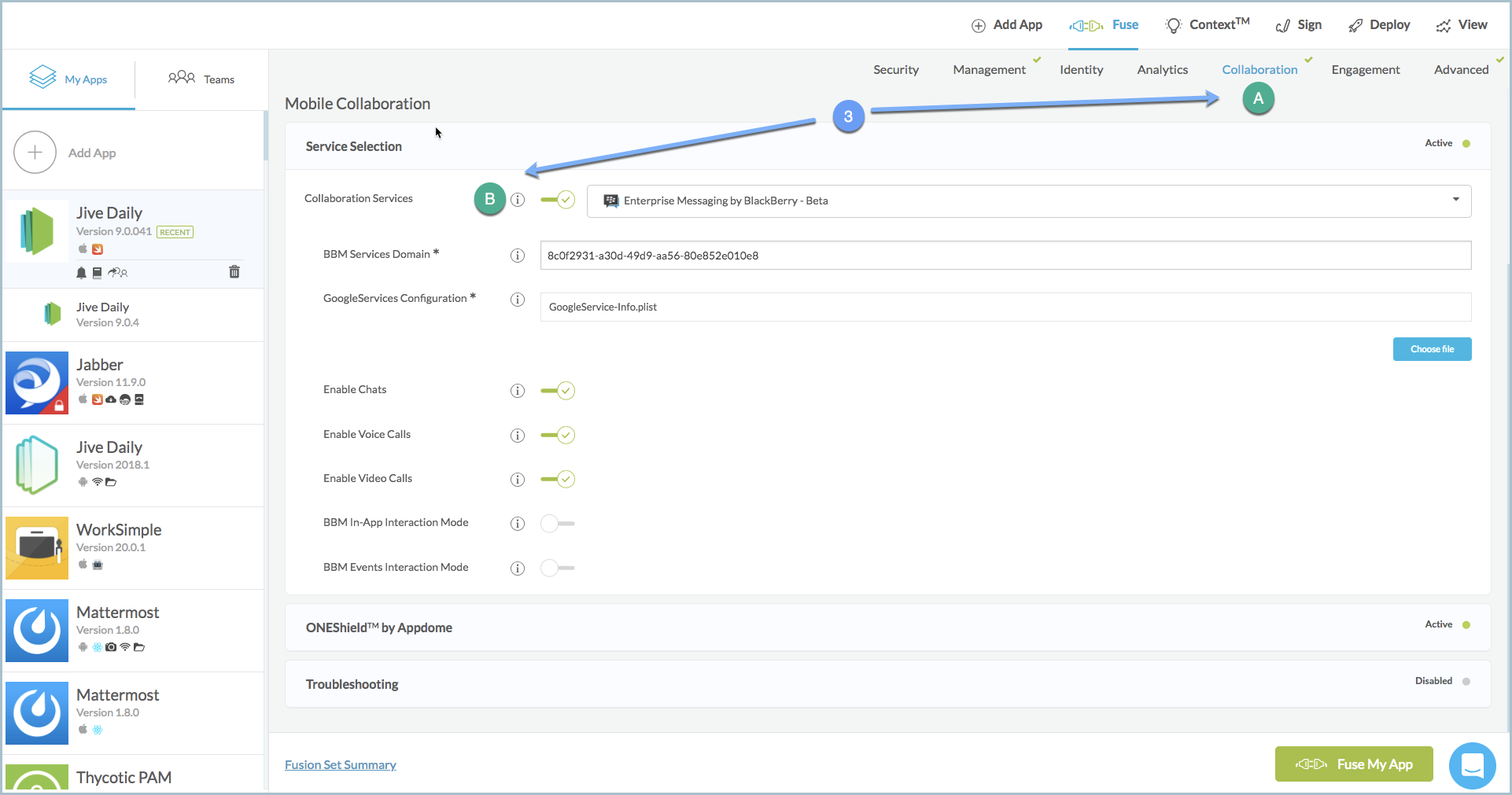Image resolution: width=1512 pixels, height=795 pixels.
Task: Enable BBM Events Interaction Mode switch
Action: click(x=558, y=568)
